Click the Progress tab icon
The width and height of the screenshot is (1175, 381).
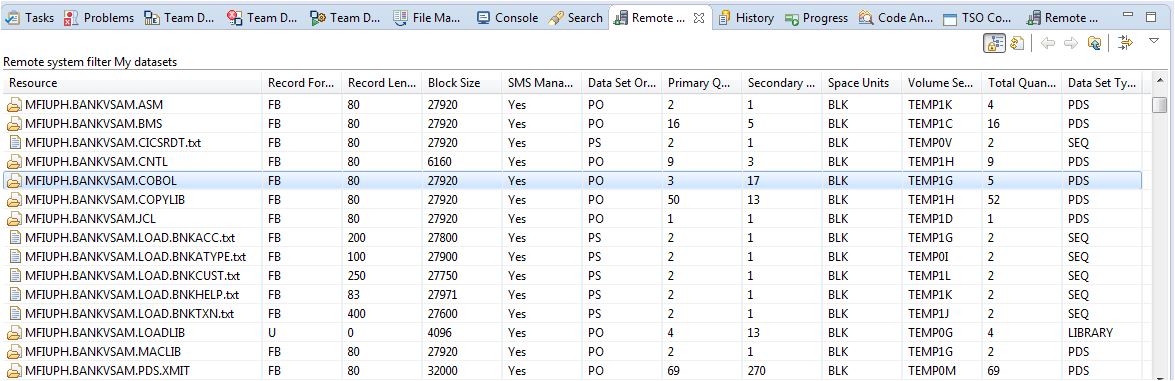pyautogui.click(x=791, y=19)
